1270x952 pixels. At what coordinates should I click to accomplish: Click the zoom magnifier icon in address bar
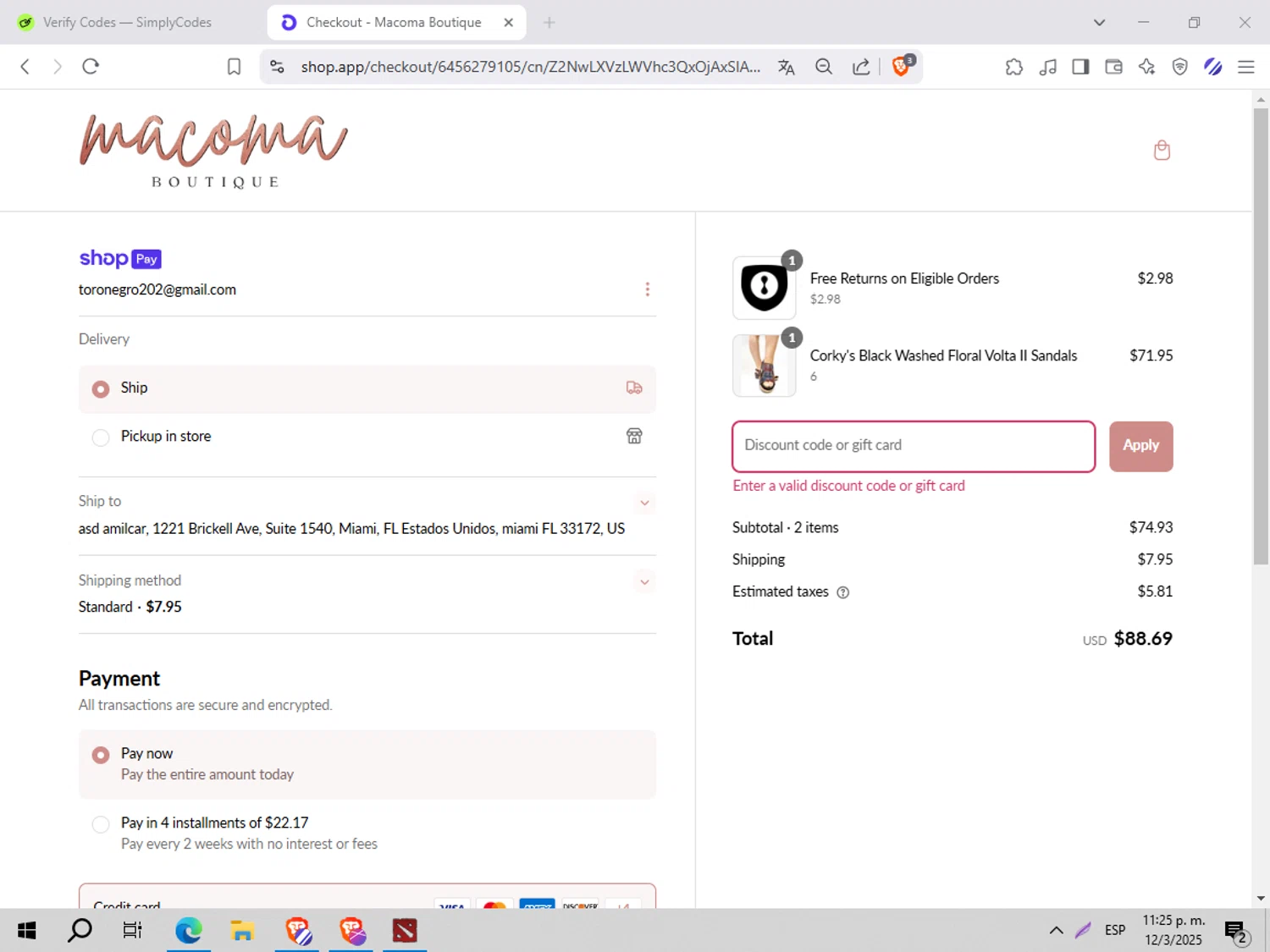click(x=824, y=67)
